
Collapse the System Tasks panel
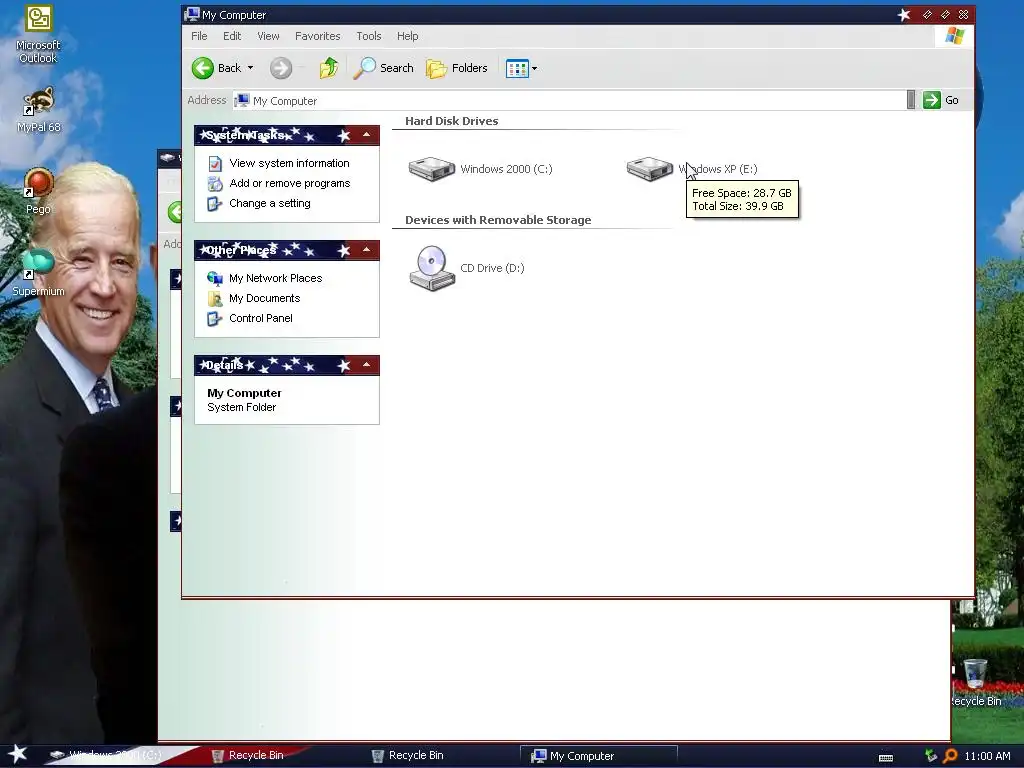pos(366,135)
